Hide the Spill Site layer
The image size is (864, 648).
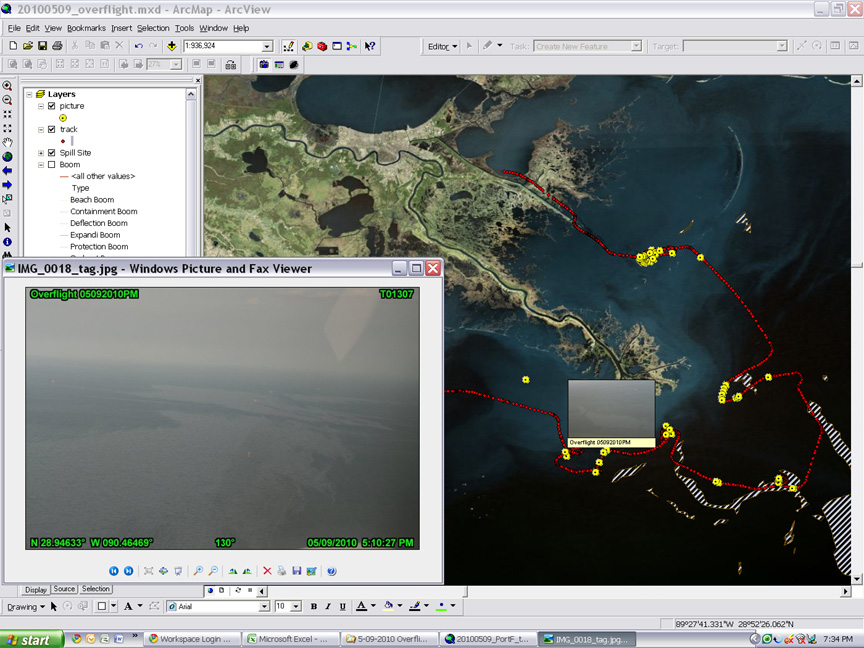51,153
